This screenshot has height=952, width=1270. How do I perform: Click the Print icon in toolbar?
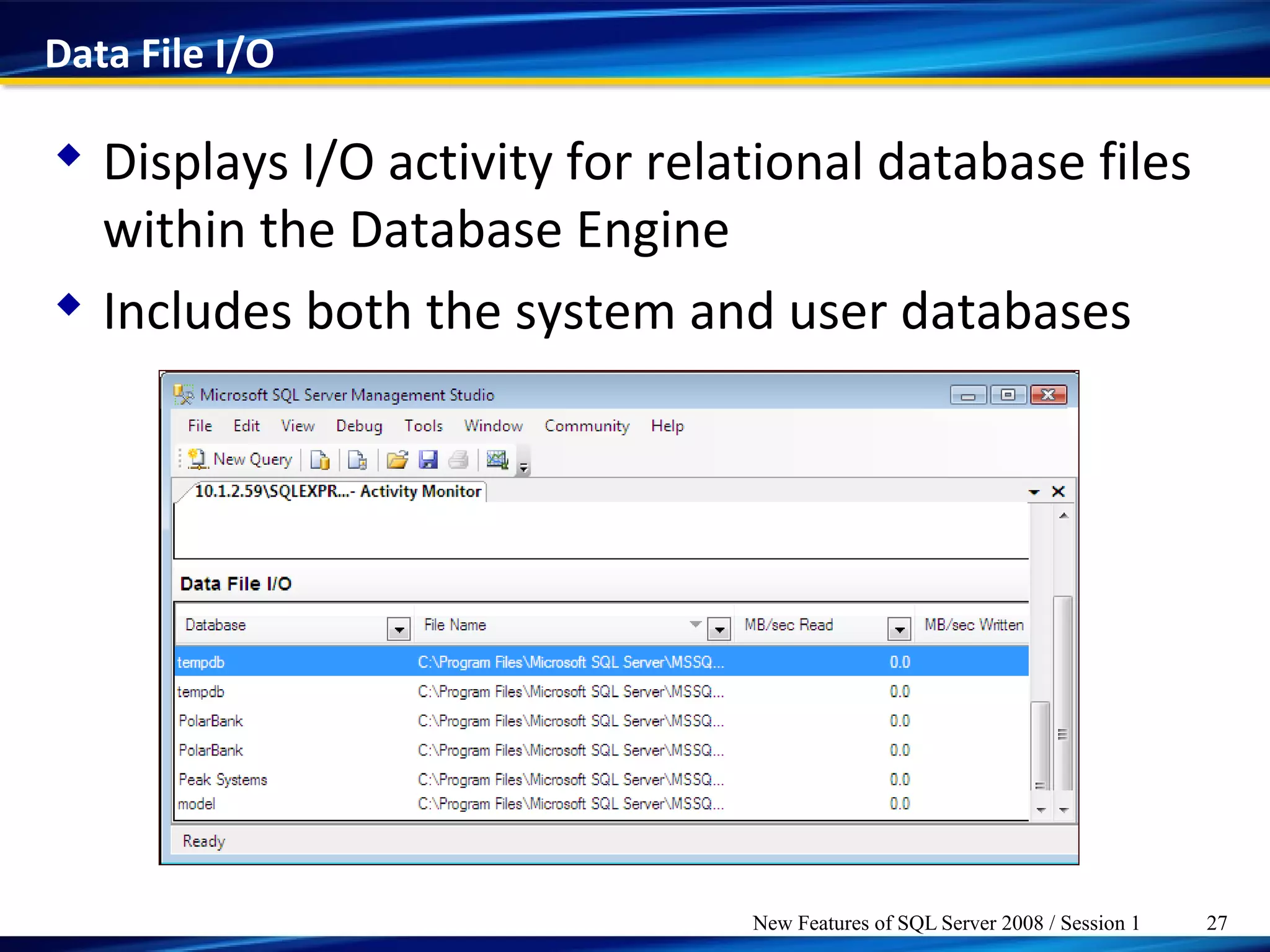[x=458, y=460]
